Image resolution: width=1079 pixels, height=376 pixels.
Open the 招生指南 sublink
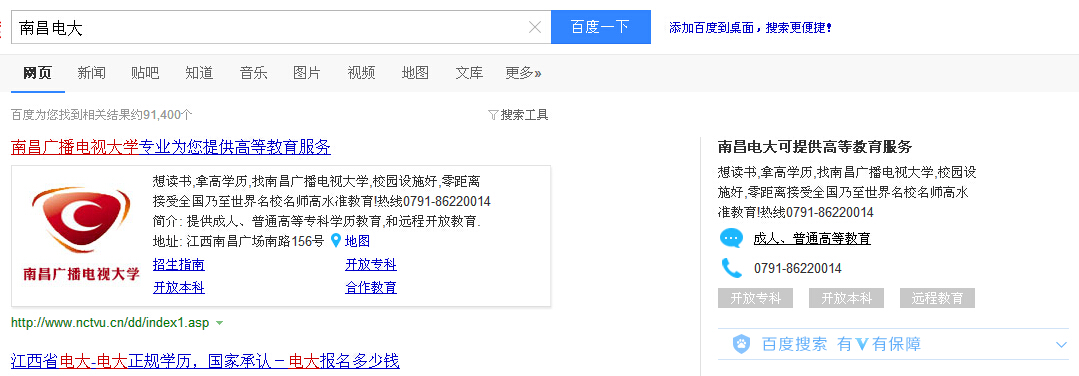[x=178, y=264]
